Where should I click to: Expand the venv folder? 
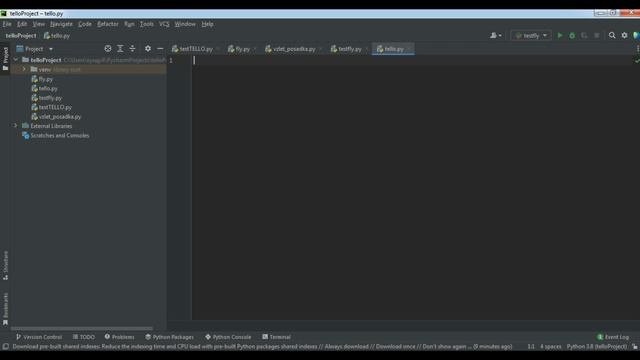(24, 69)
